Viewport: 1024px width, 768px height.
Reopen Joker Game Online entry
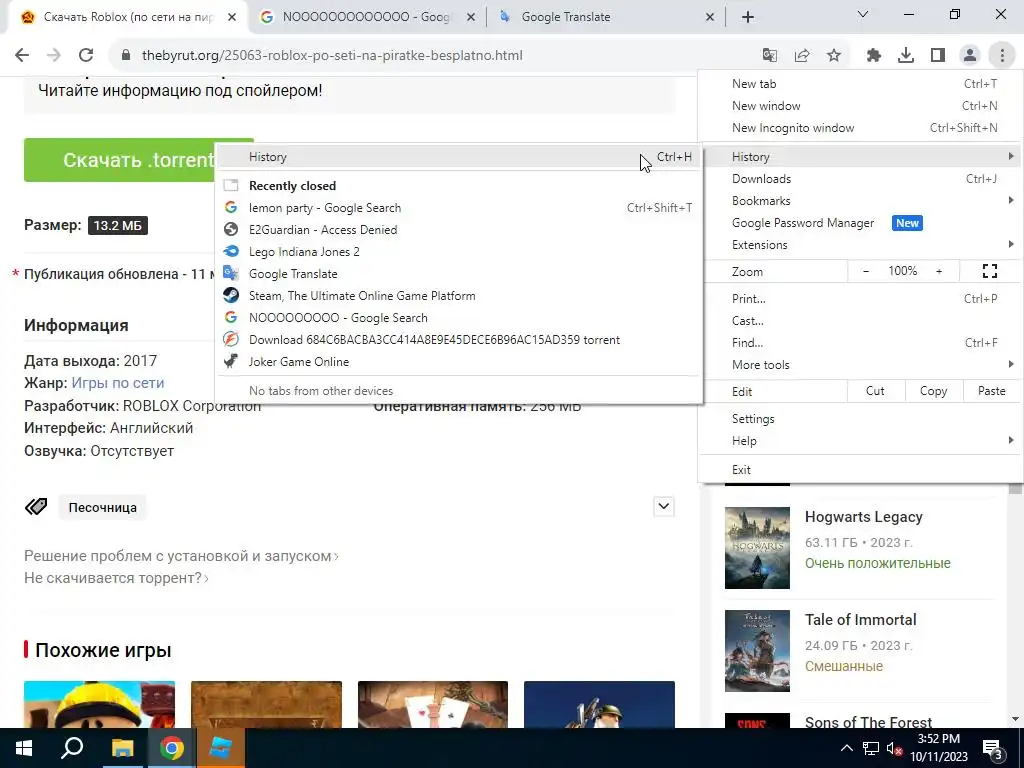pyautogui.click(x=458, y=362)
